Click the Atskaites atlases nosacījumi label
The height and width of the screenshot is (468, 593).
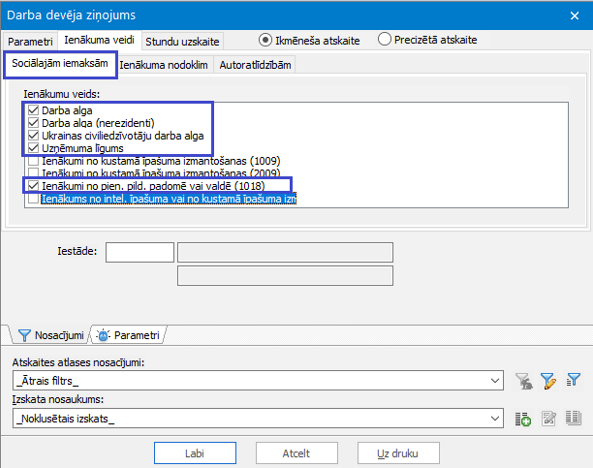coord(78,362)
